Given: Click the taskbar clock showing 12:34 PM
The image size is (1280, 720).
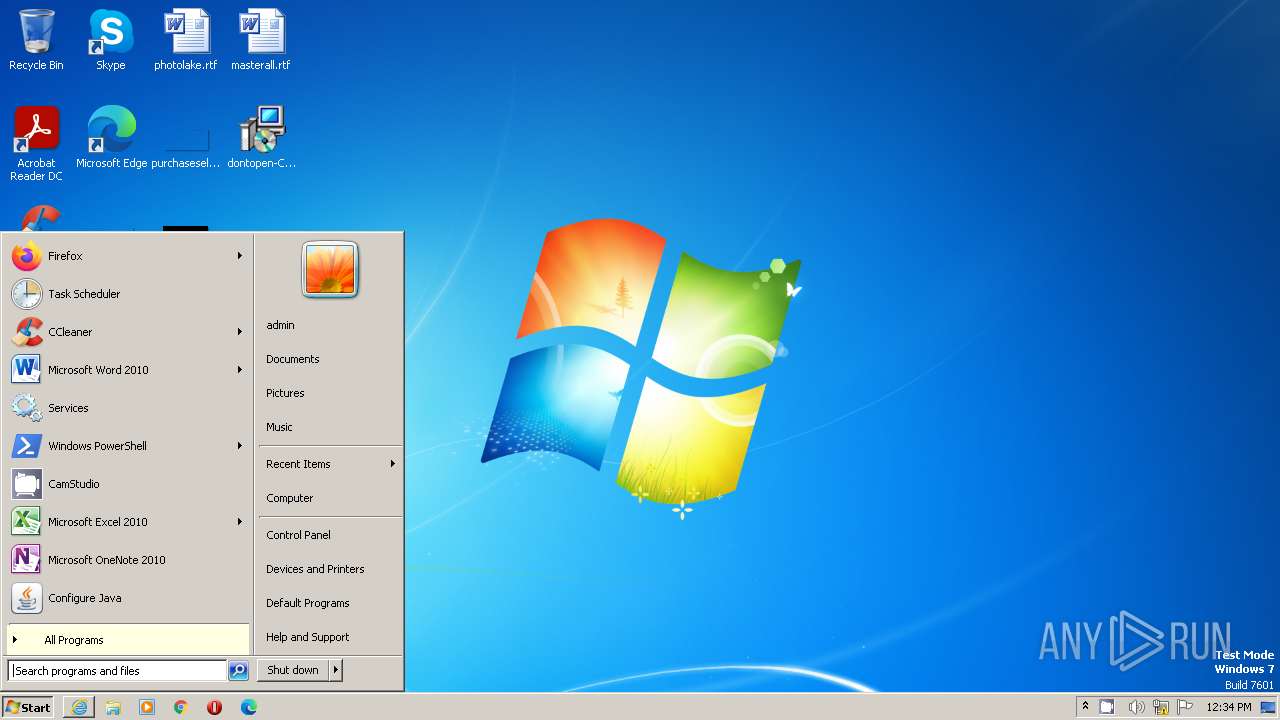Looking at the screenshot, I should coord(1229,707).
